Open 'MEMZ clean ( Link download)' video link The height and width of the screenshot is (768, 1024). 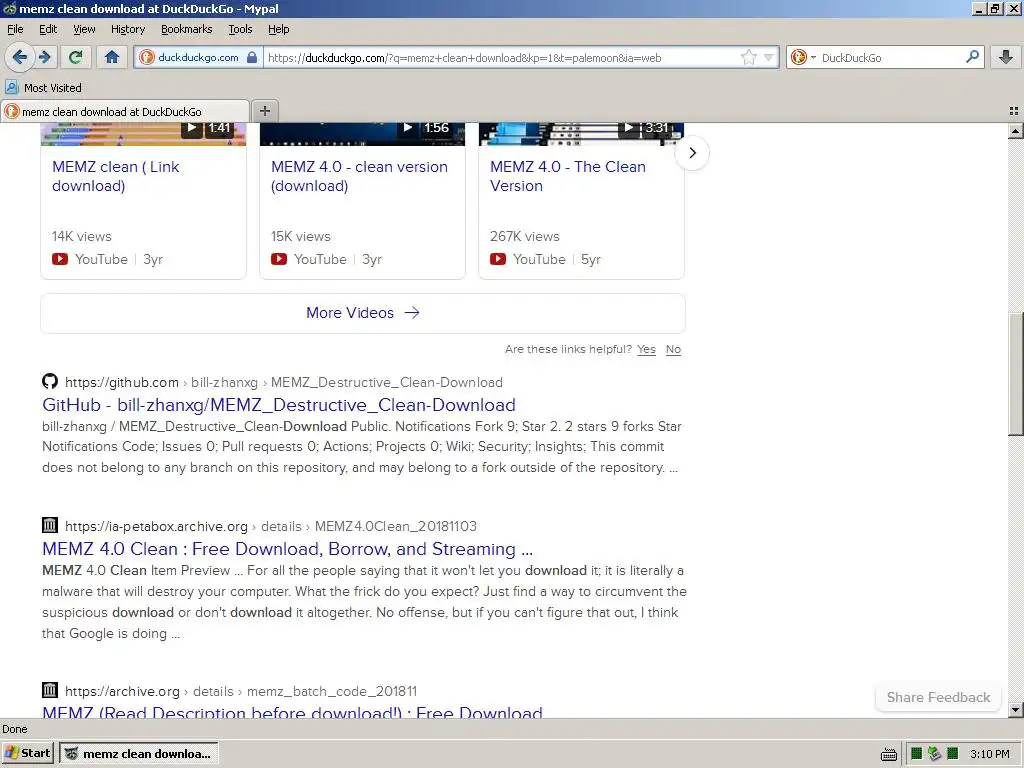point(116,176)
